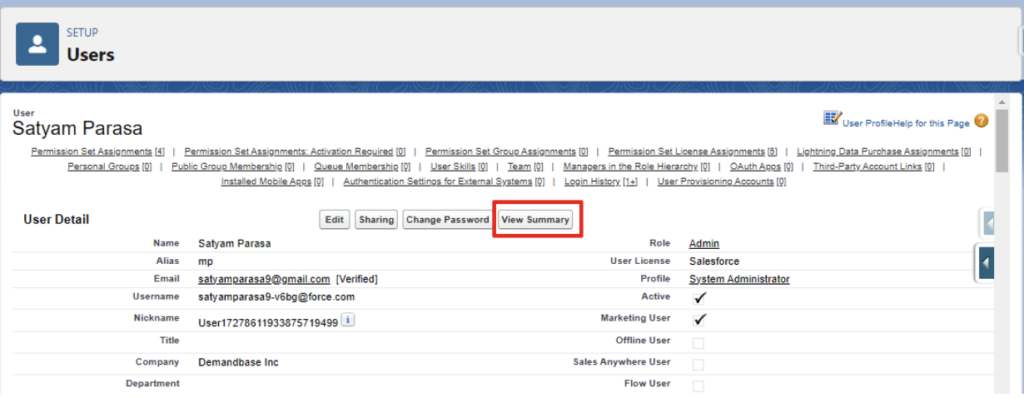Click the Nickname info icon

(348, 320)
